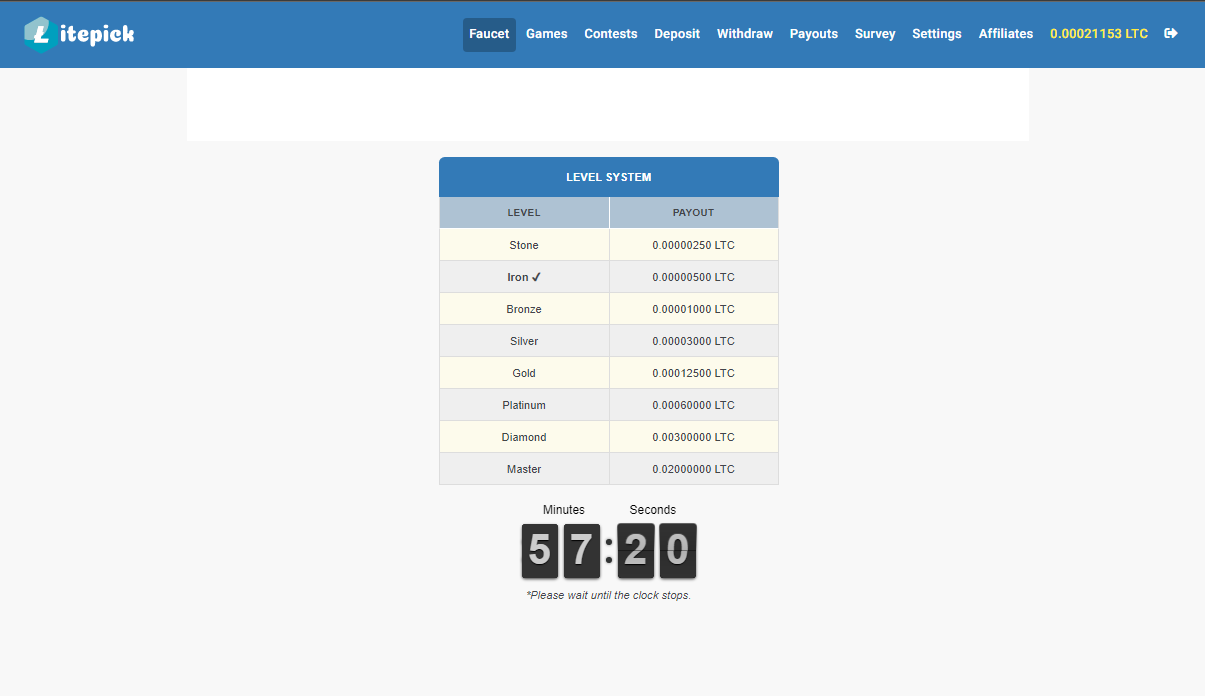Select the Diamond level cell
The height and width of the screenshot is (696, 1205).
524,437
